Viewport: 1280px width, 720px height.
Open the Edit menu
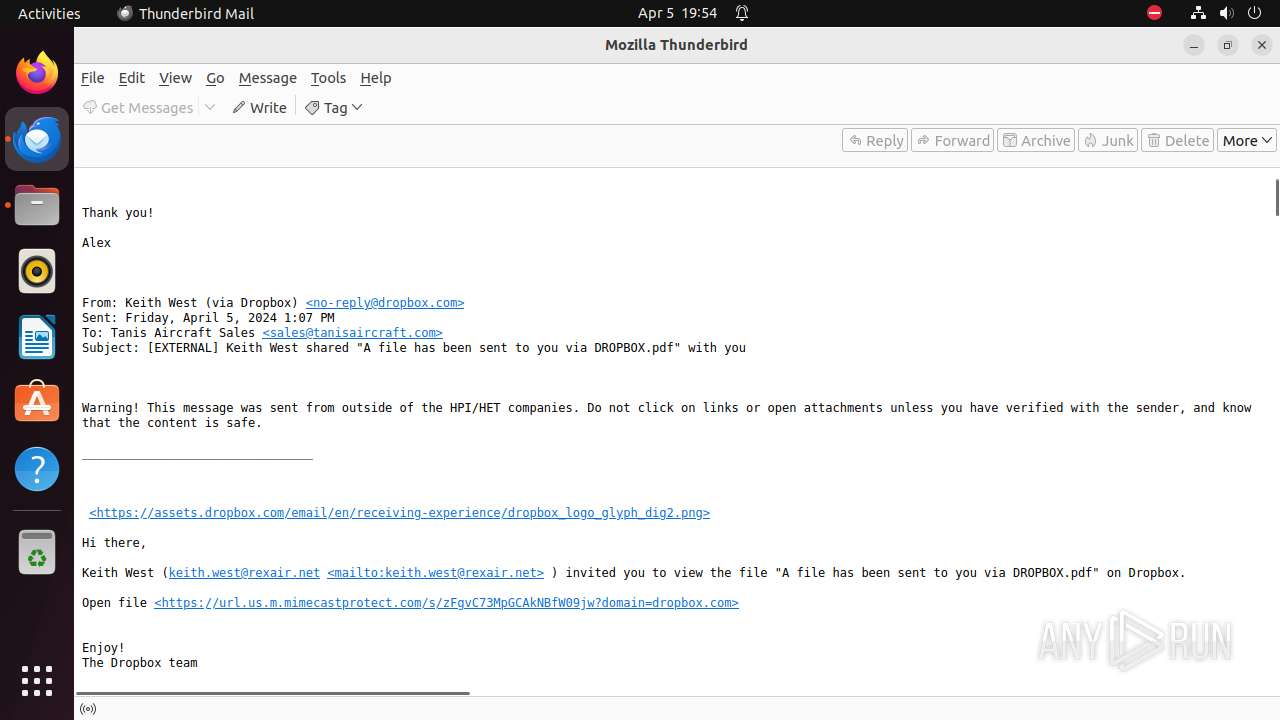pos(131,78)
